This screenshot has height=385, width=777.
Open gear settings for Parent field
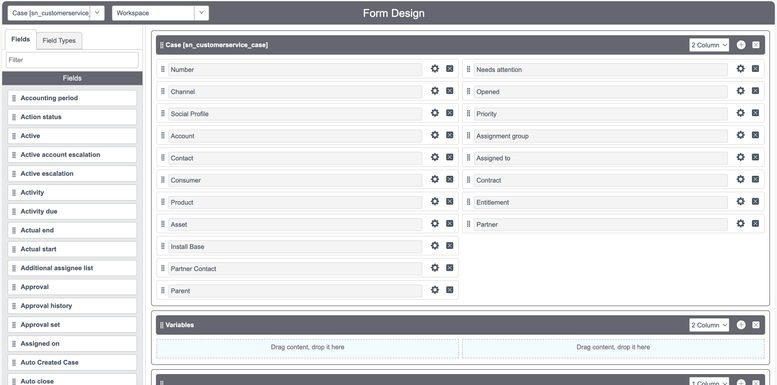coord(435,290)
